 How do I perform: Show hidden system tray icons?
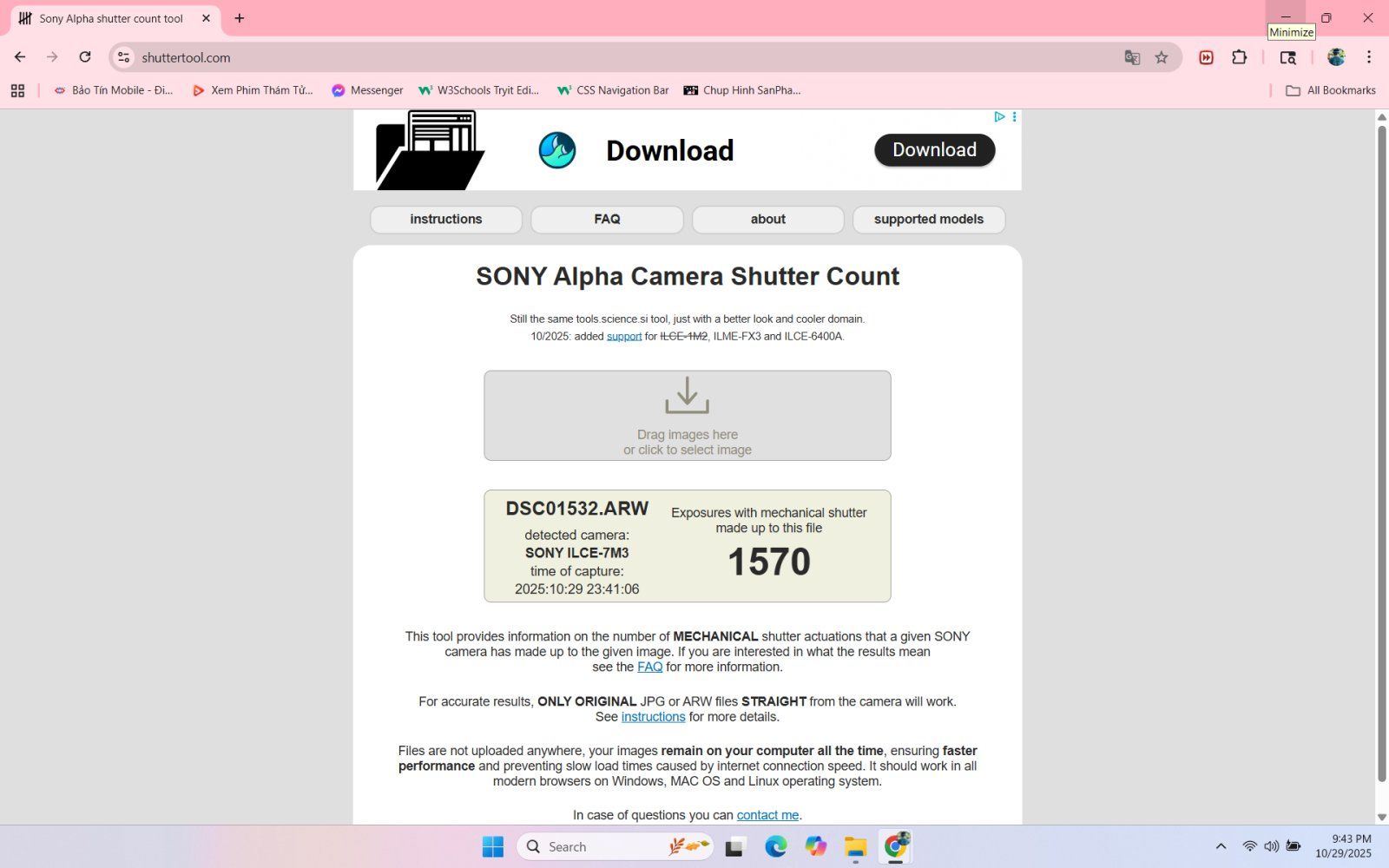pos(1221,846)
